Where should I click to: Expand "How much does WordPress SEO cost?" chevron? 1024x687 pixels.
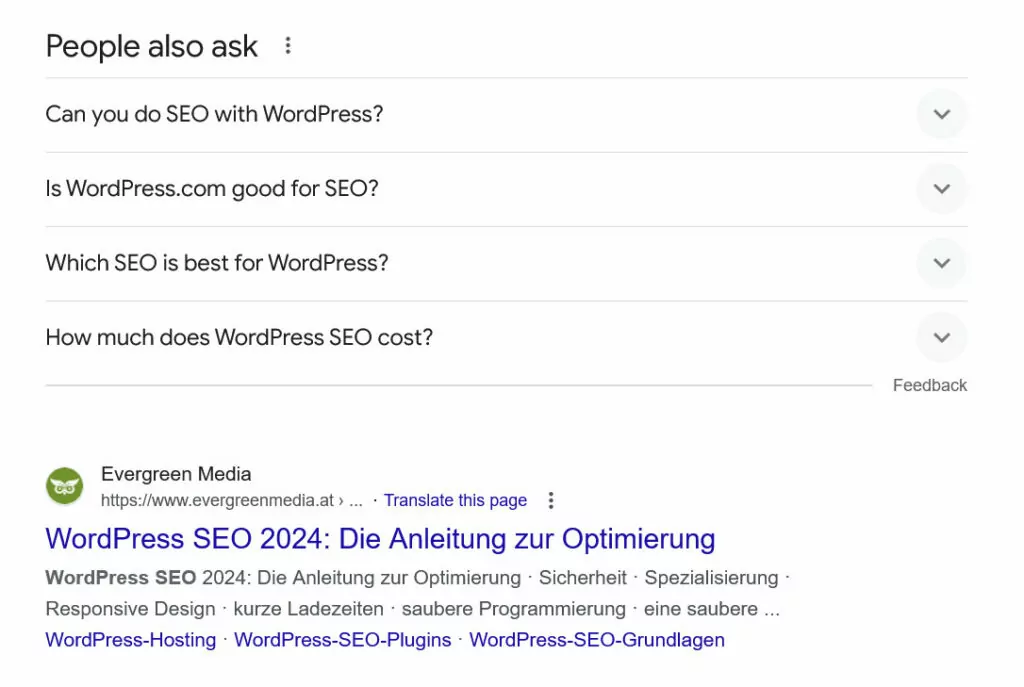pyautogui.click(x=941, y=338)
